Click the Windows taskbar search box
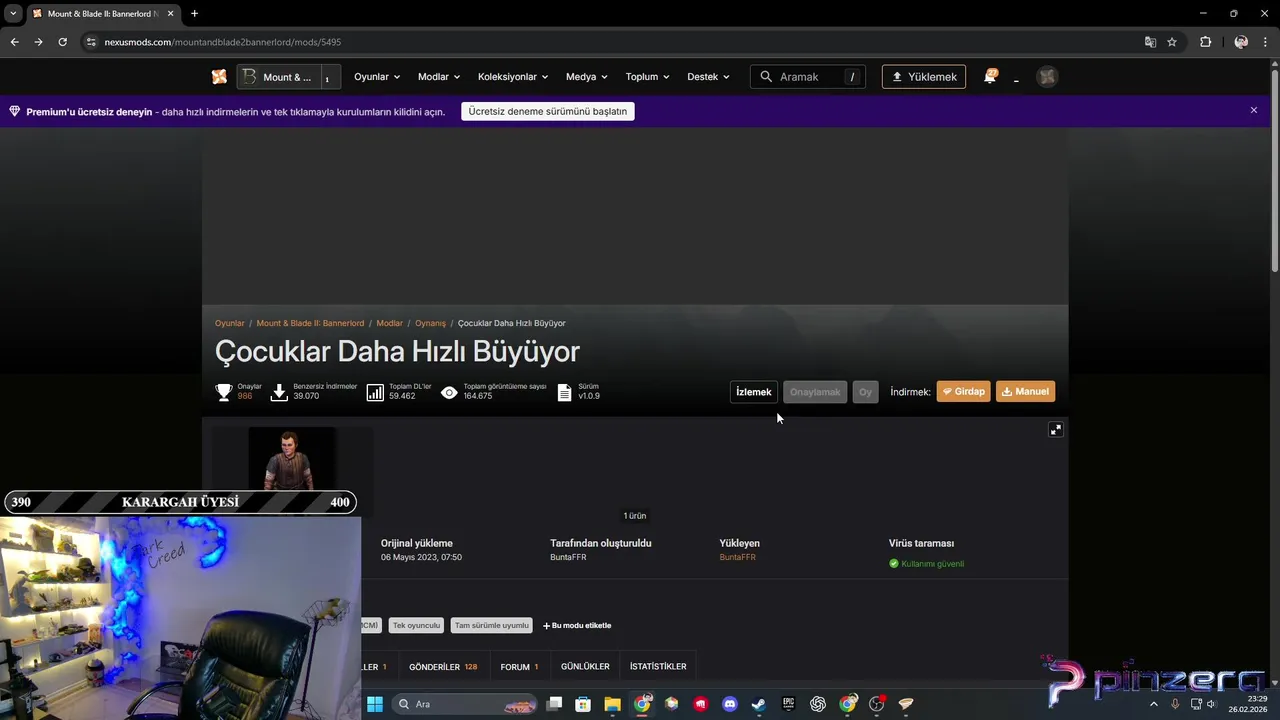Viewport: 1280px width, 720px height. [x=464, y=704]
